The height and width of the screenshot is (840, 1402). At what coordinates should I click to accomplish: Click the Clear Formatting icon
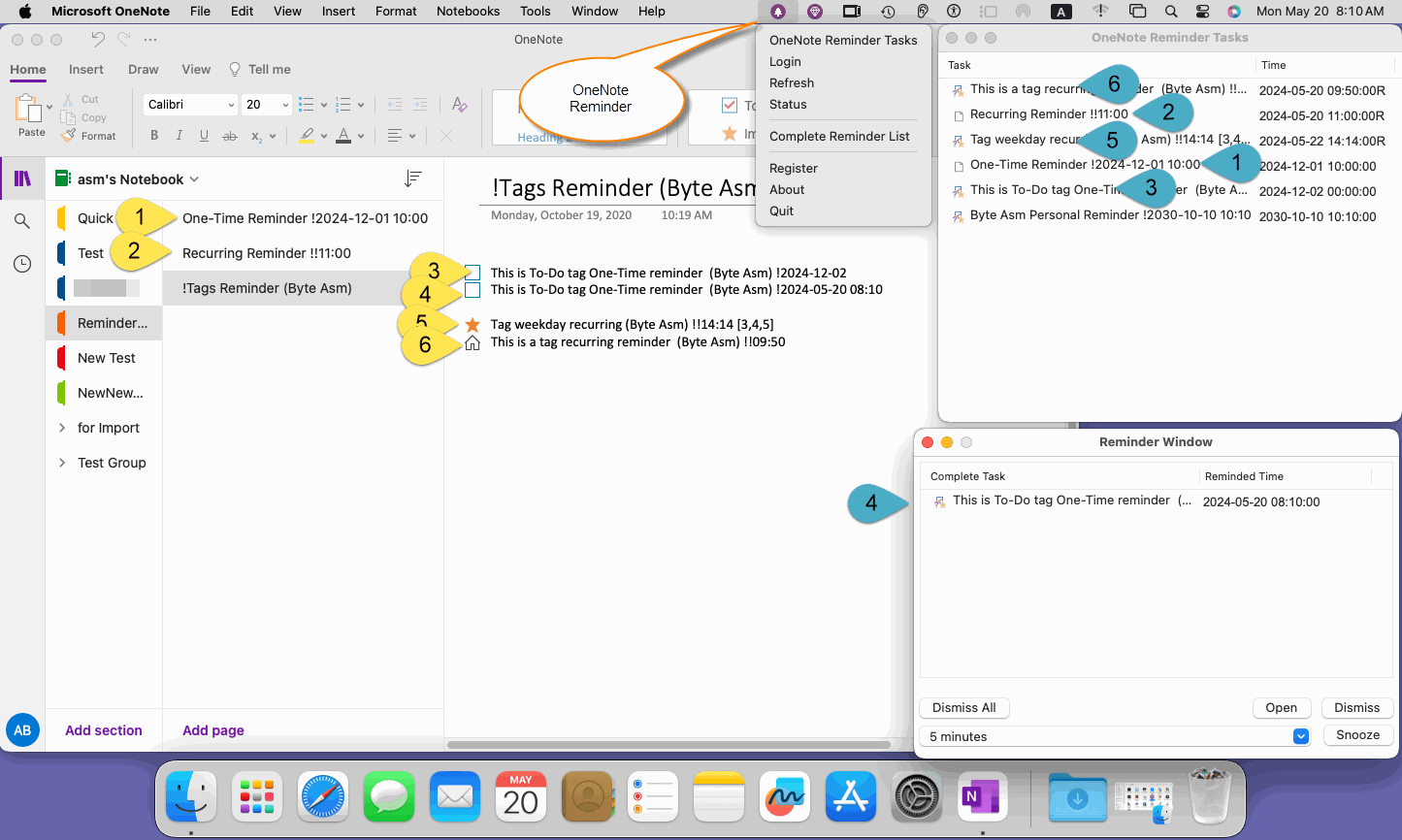460,105
